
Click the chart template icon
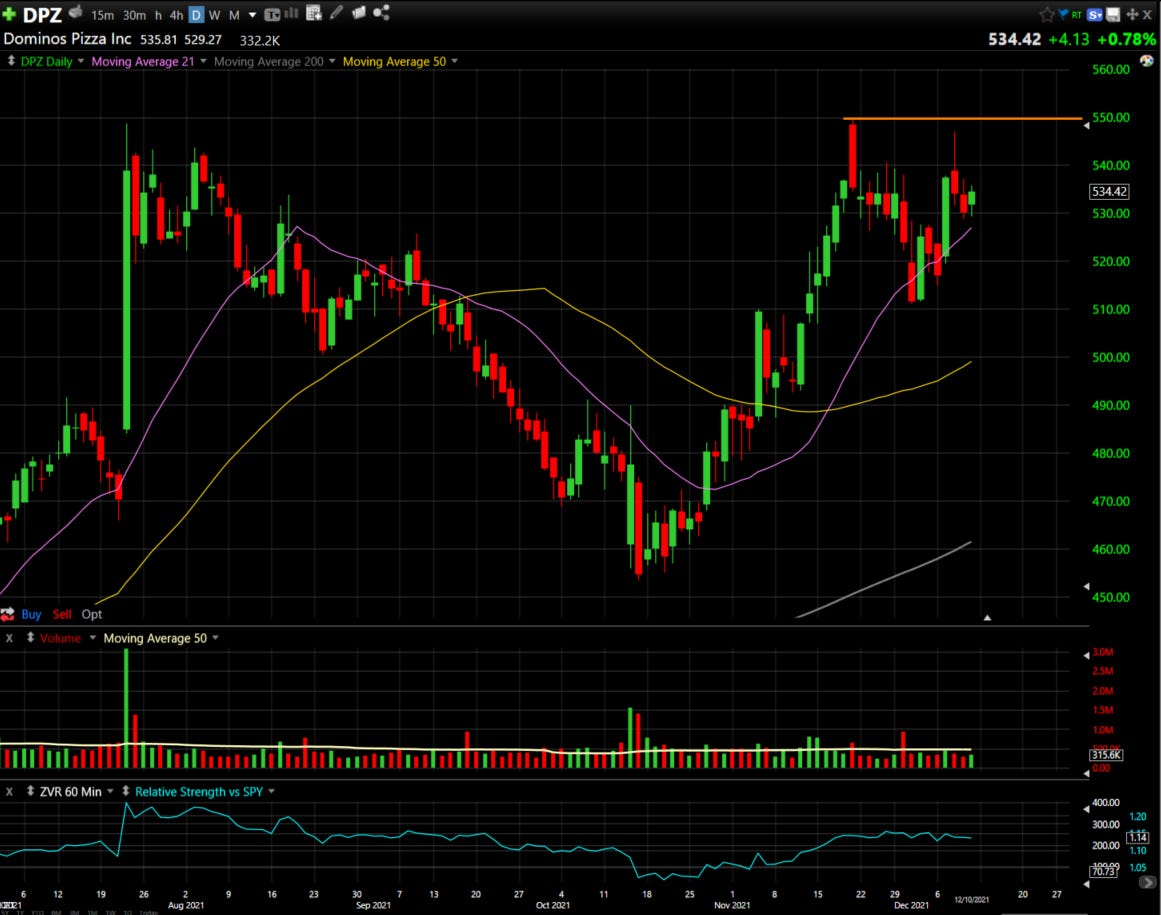(272, 14)
